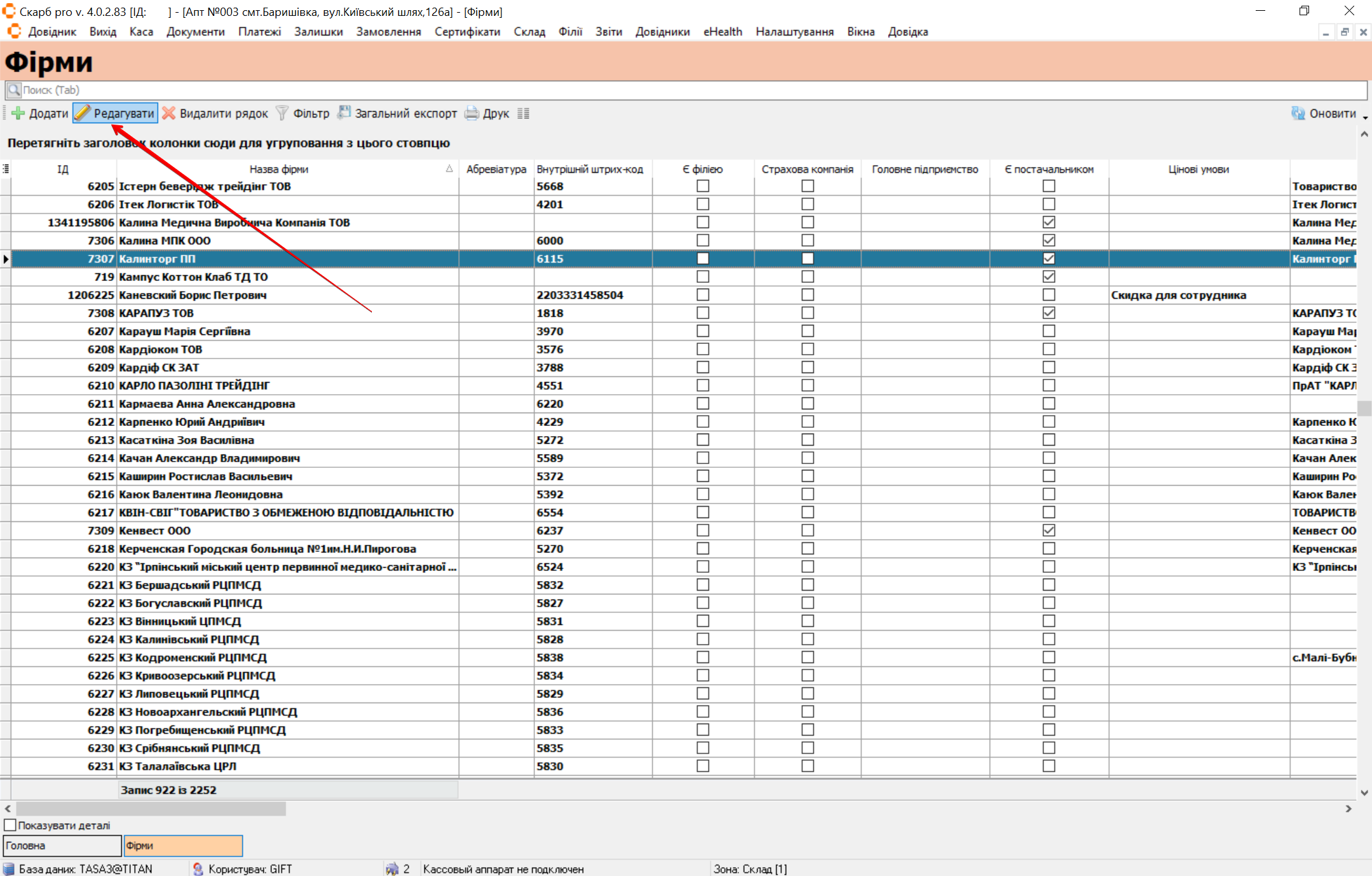
Task: Click the printer Друк icon
Action: [x=472, y=113]
